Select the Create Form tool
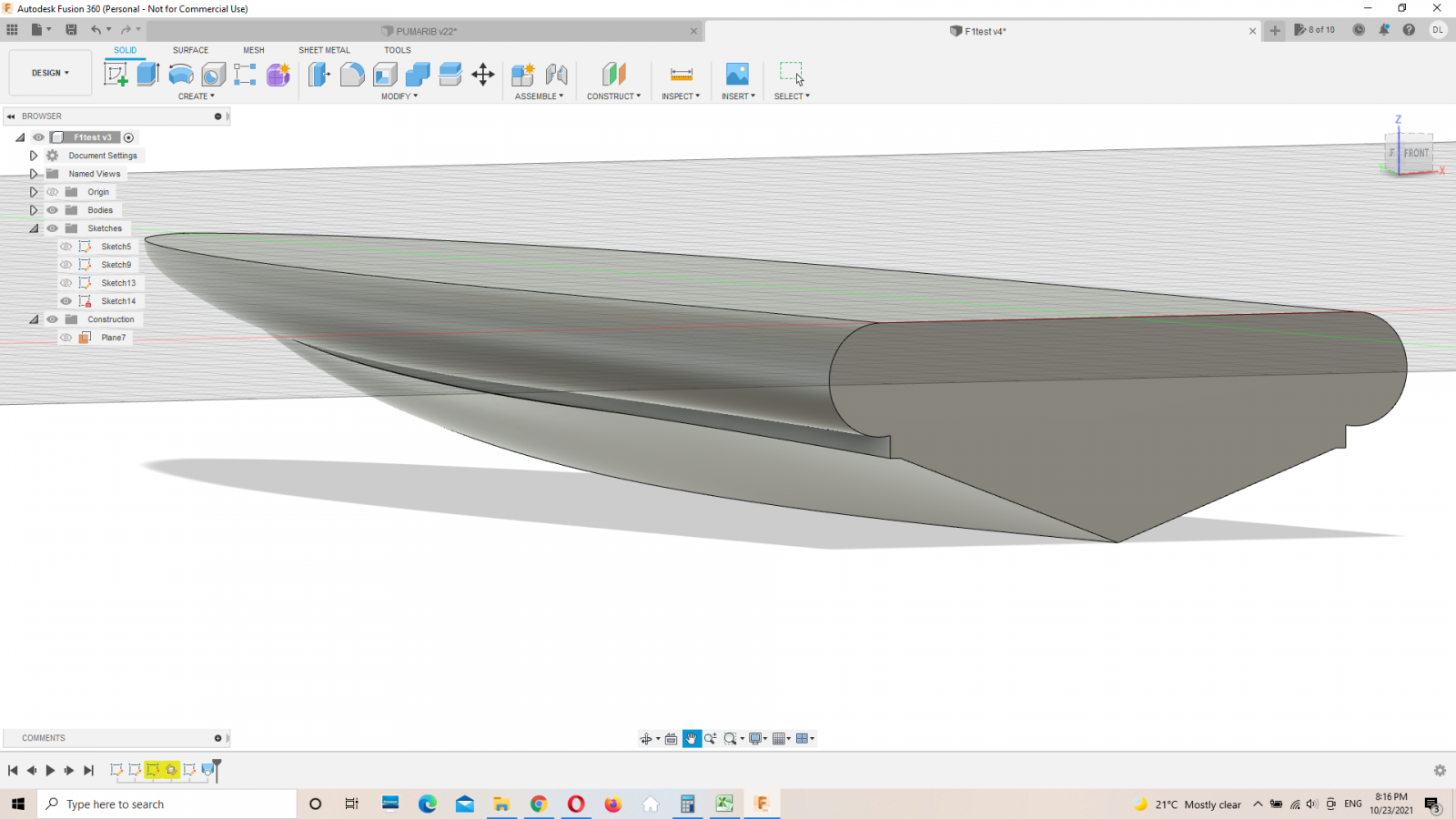Viewport: 1456px width, 819px height. coord(278,74)
